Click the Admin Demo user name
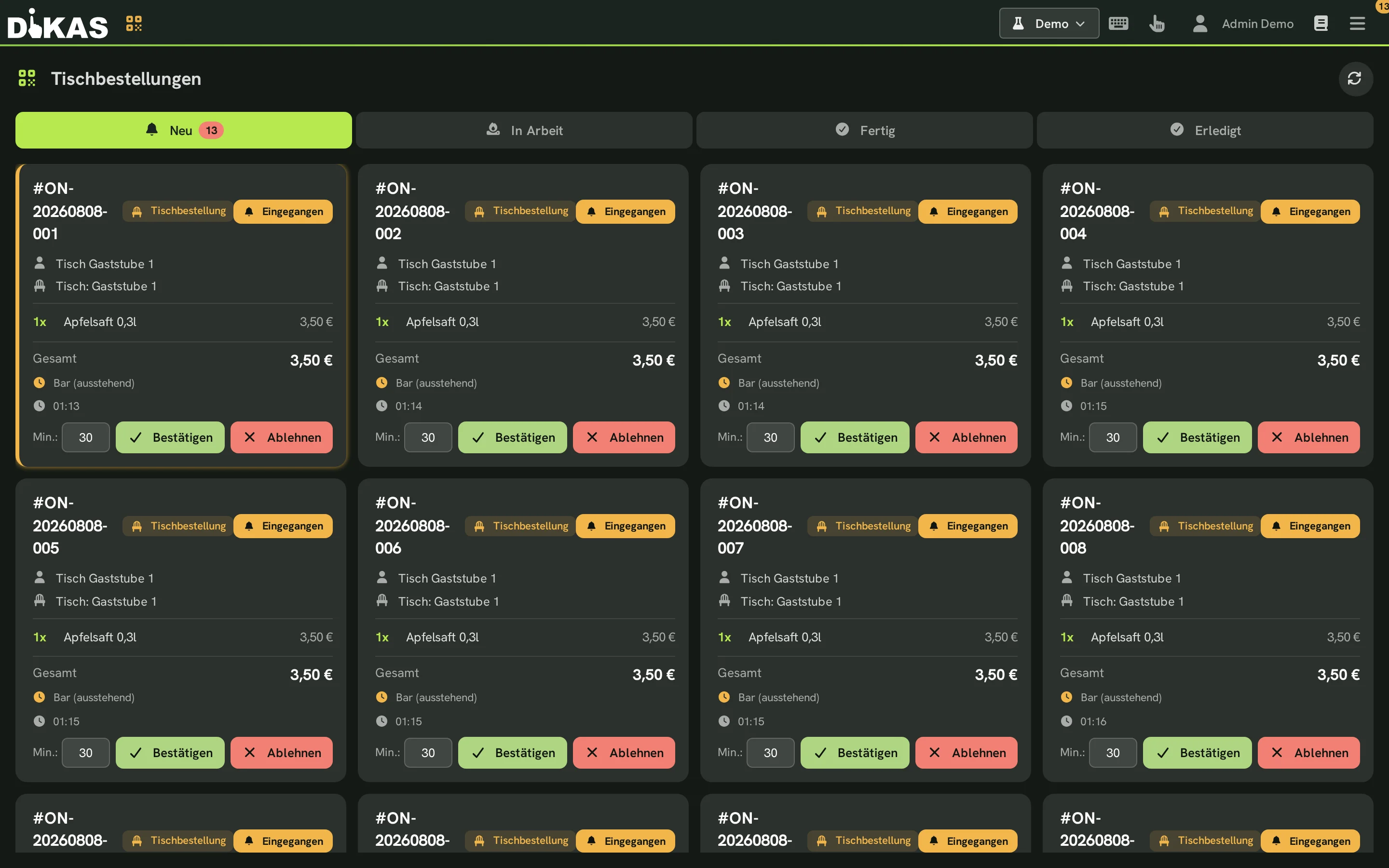Viewport: 1389px width, 868px height. 1257,24
